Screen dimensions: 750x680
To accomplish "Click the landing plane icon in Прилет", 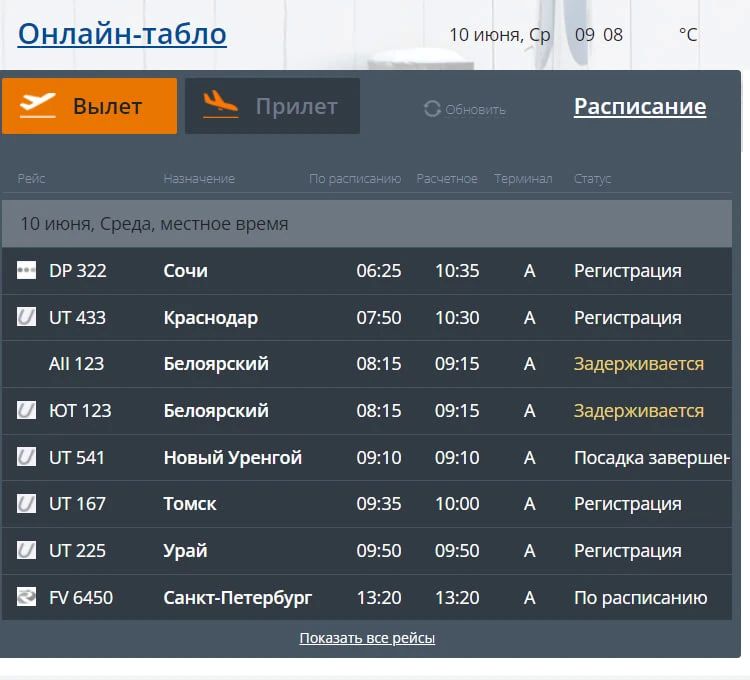I will tap(220, 104).
